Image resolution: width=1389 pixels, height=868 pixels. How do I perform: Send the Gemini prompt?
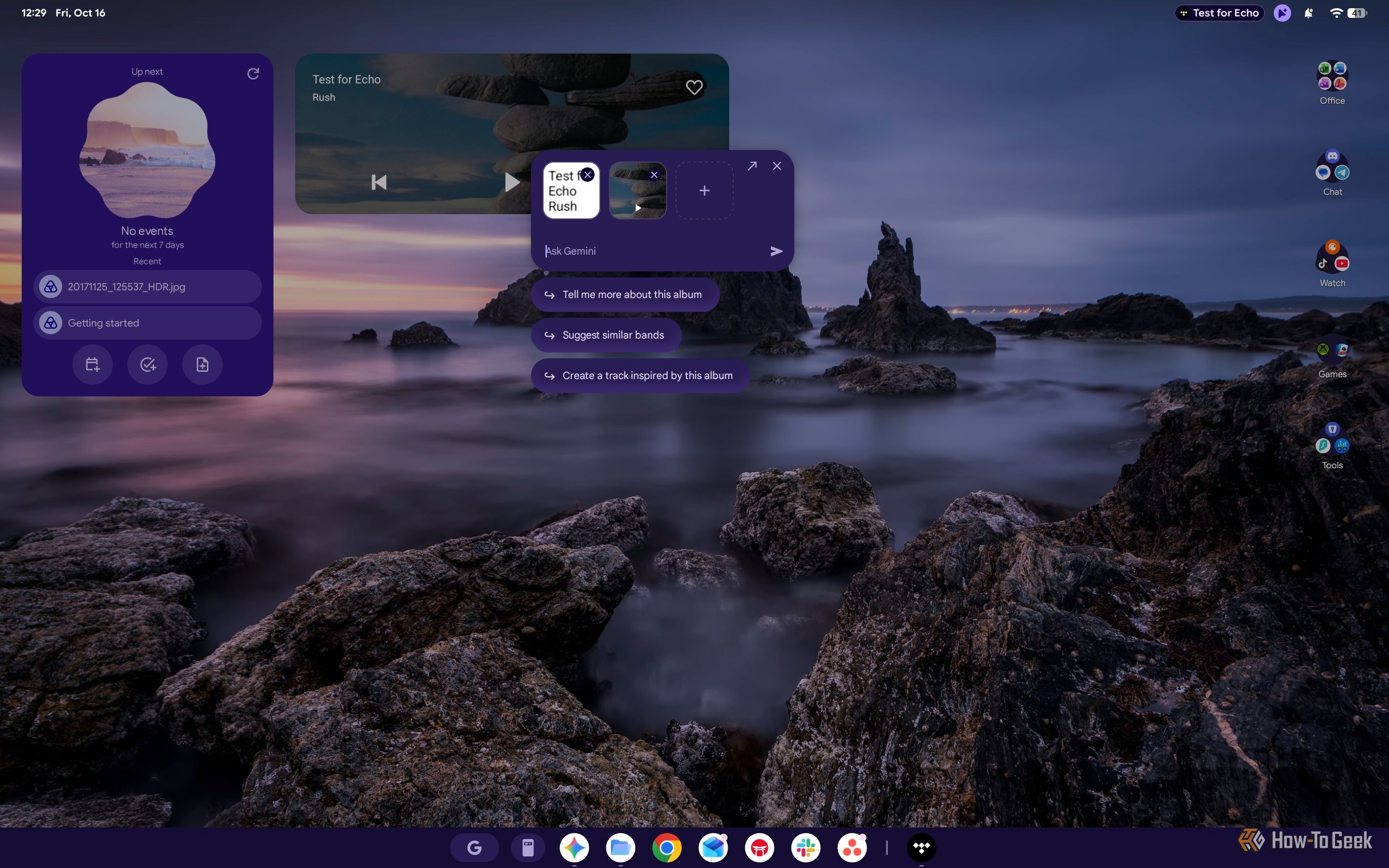coord(776,251)
